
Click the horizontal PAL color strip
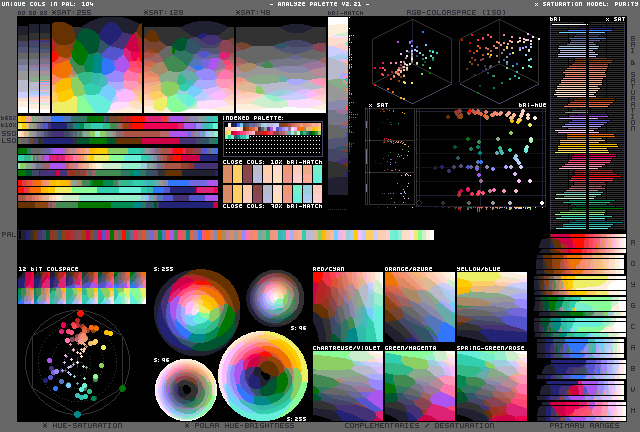[x=226, y=235]
